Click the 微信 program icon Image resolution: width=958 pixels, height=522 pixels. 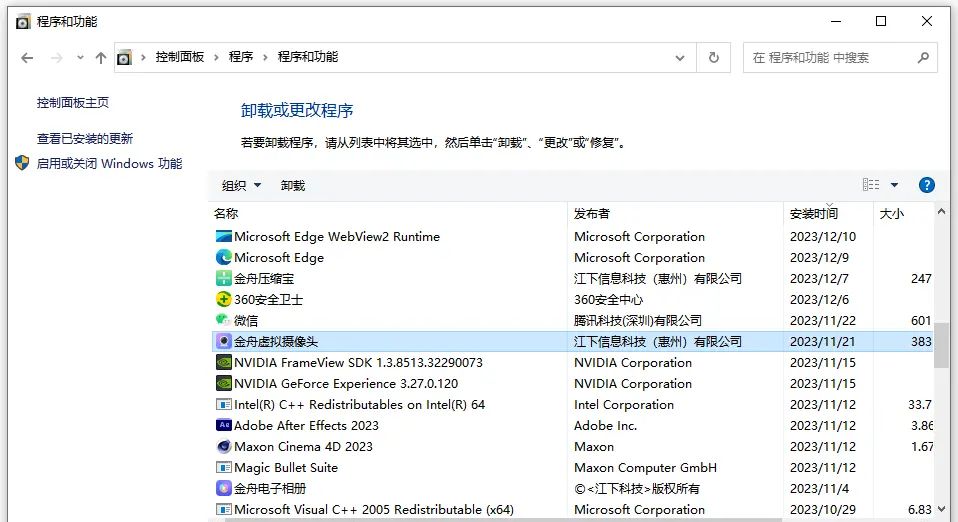224,320
